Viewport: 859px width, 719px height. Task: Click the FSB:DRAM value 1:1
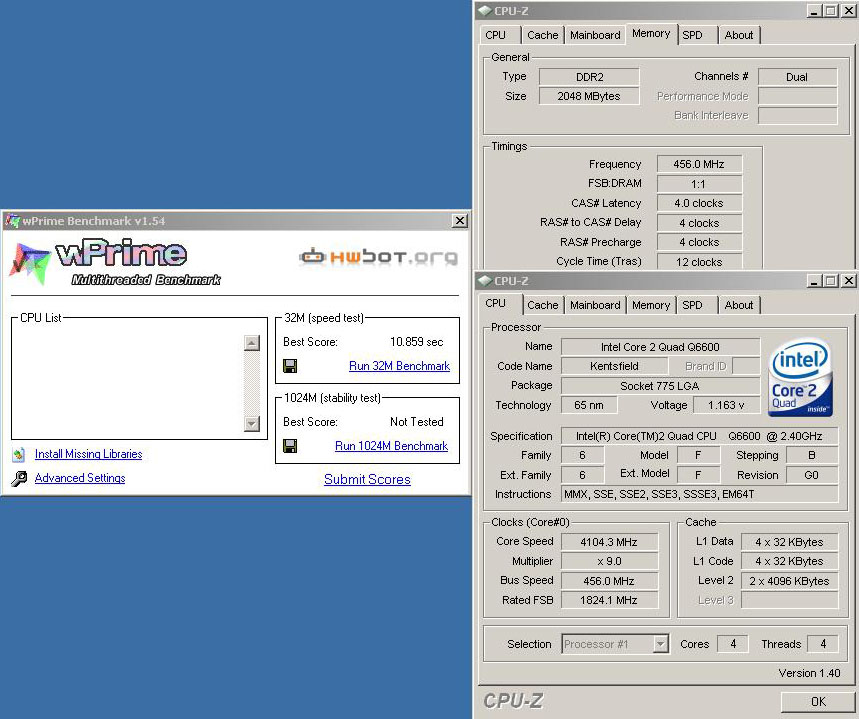point(699,184)
